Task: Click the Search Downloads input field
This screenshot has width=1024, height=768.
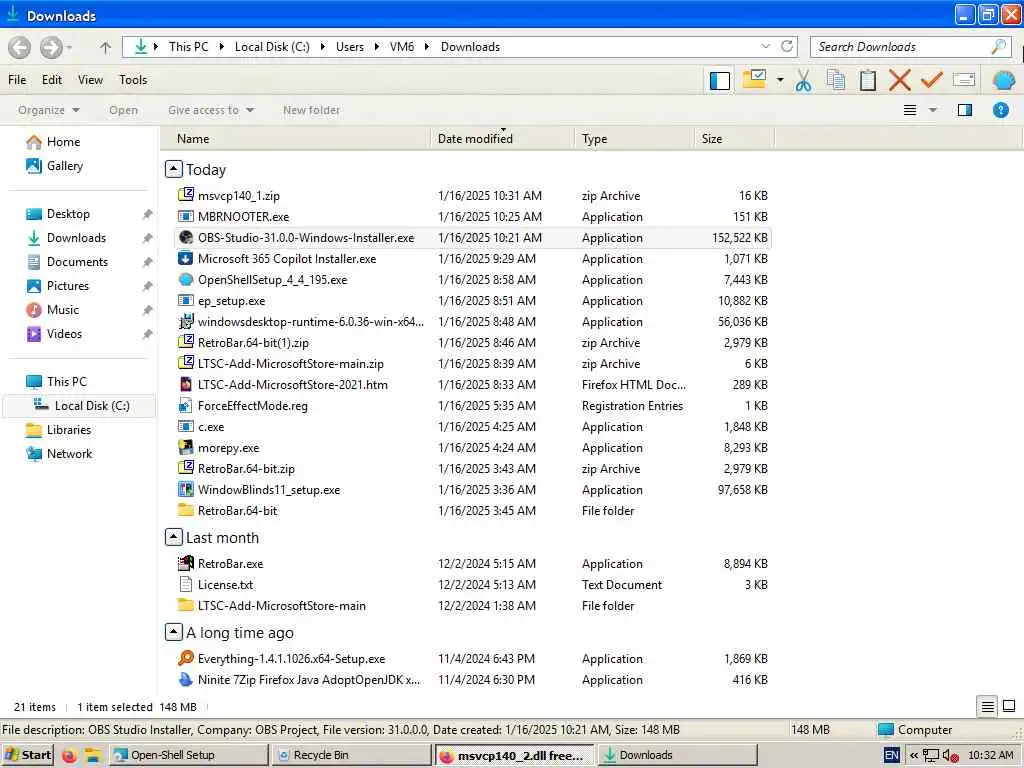Action: (x=901, y=46)
